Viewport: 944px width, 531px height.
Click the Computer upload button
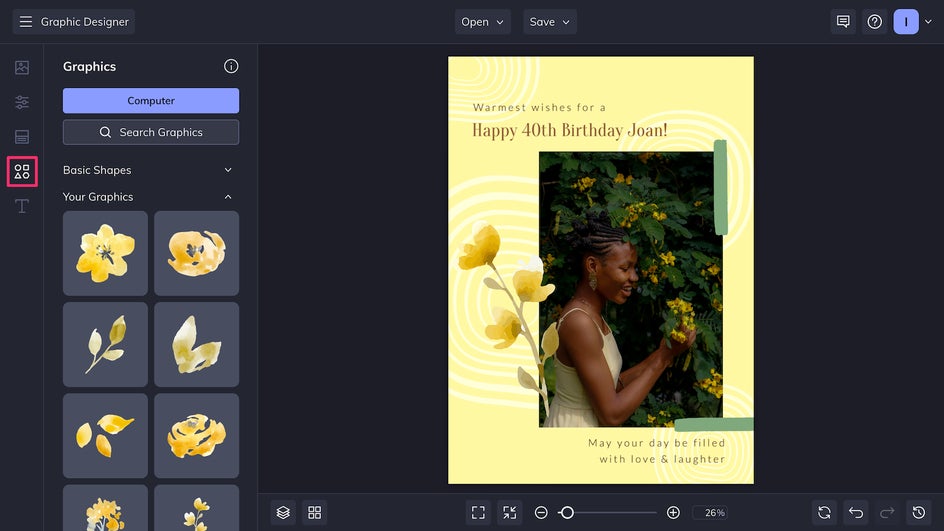151,101
